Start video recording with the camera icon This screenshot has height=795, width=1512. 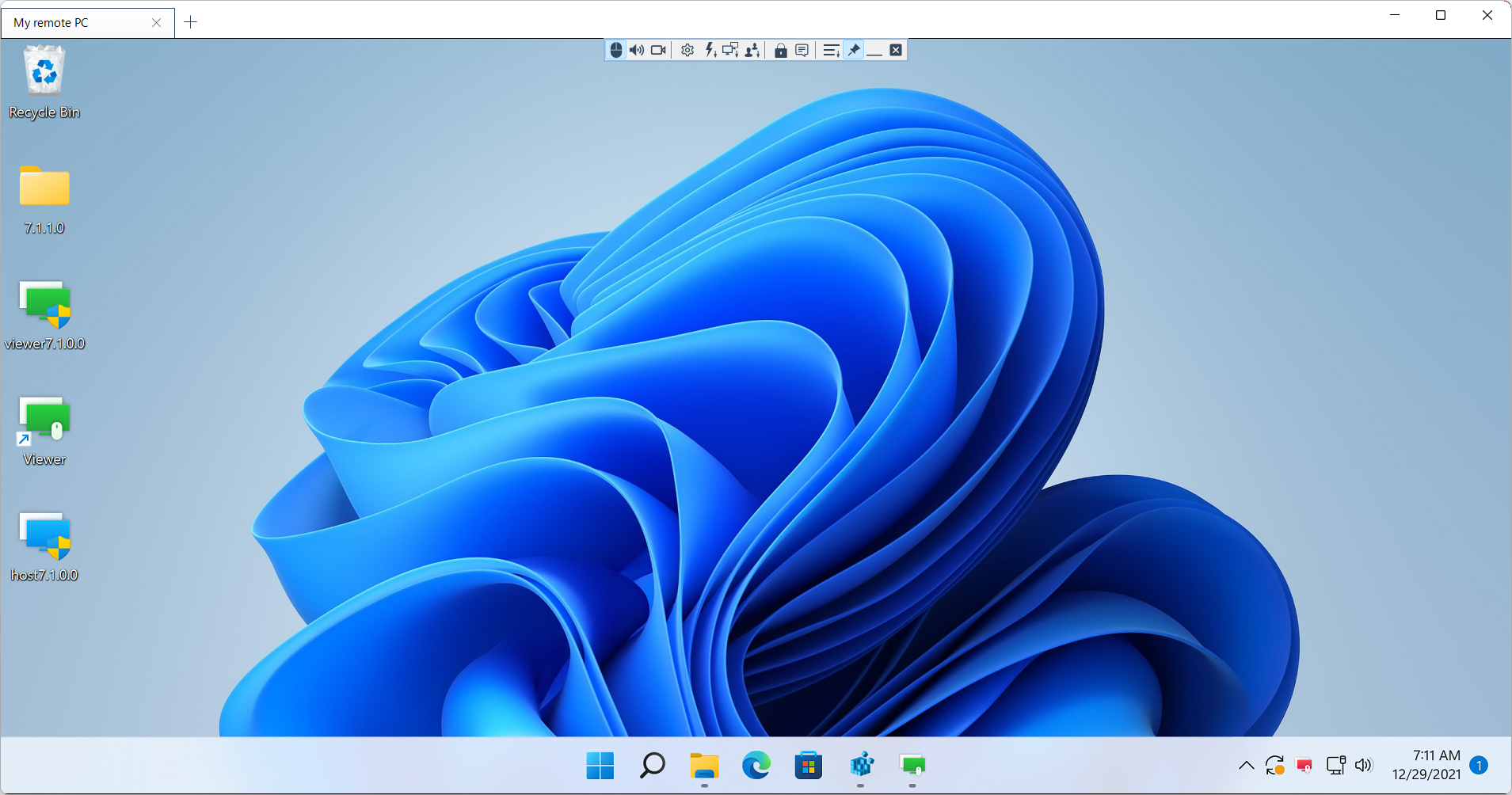click(x=658, y=51)
